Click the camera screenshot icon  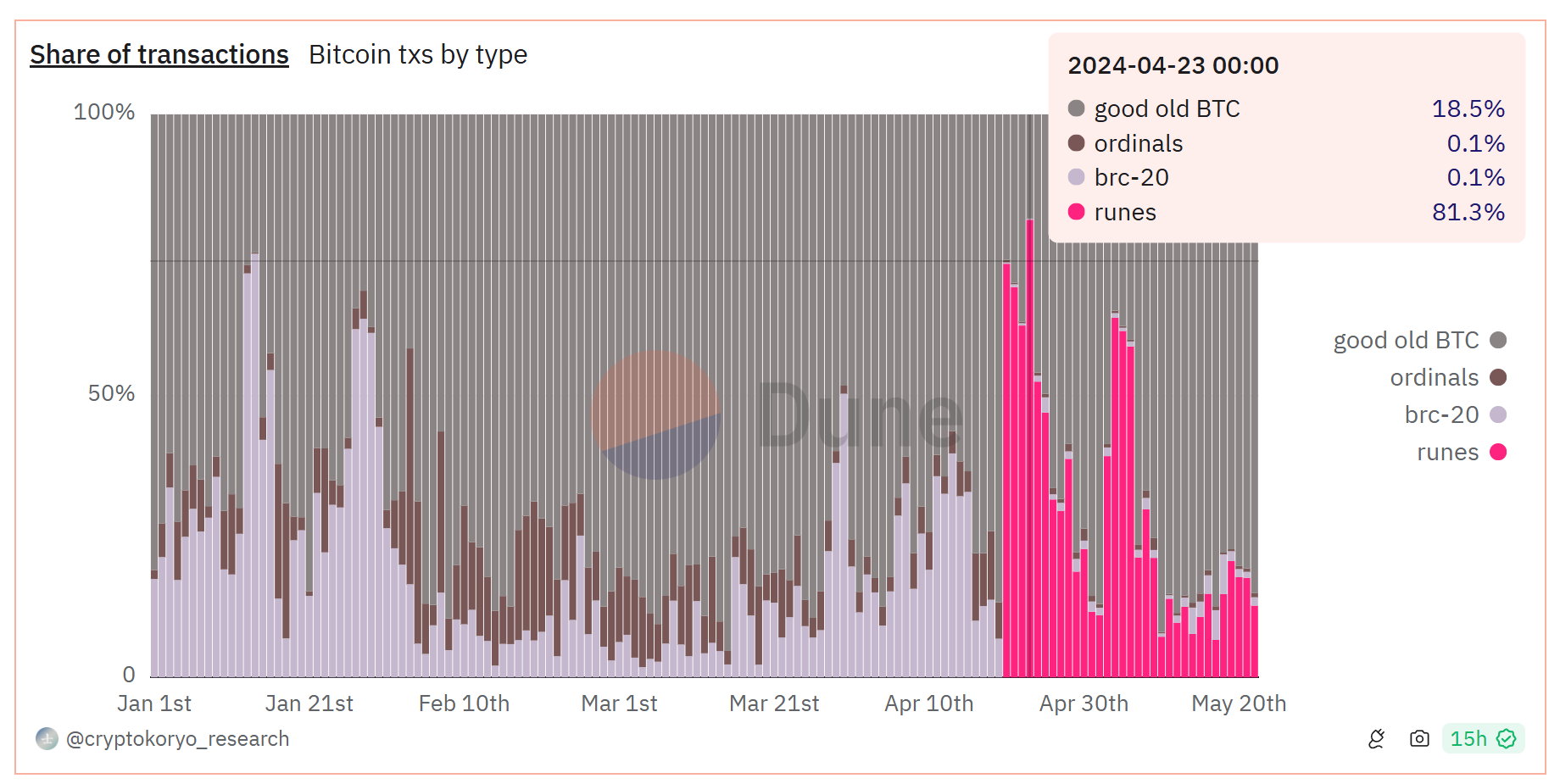tap(1419, 739)
